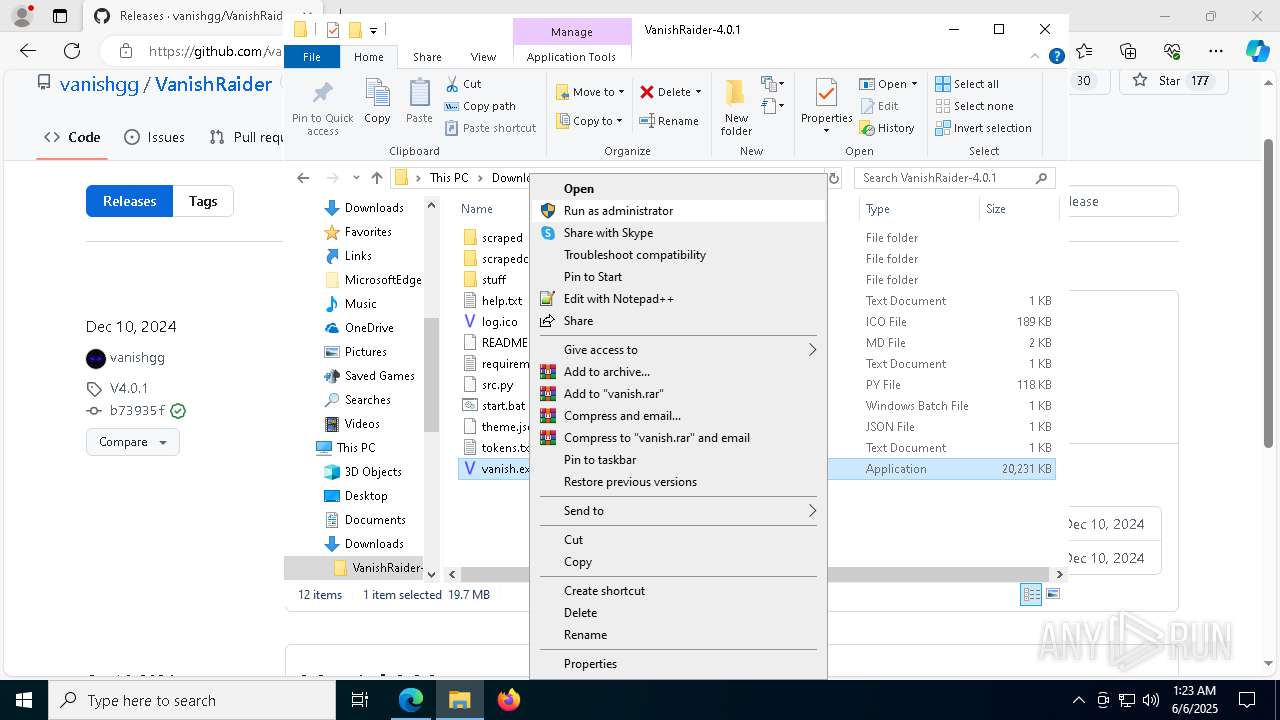
Task: Click the Cut scissors icon
Action: point(452,84)
